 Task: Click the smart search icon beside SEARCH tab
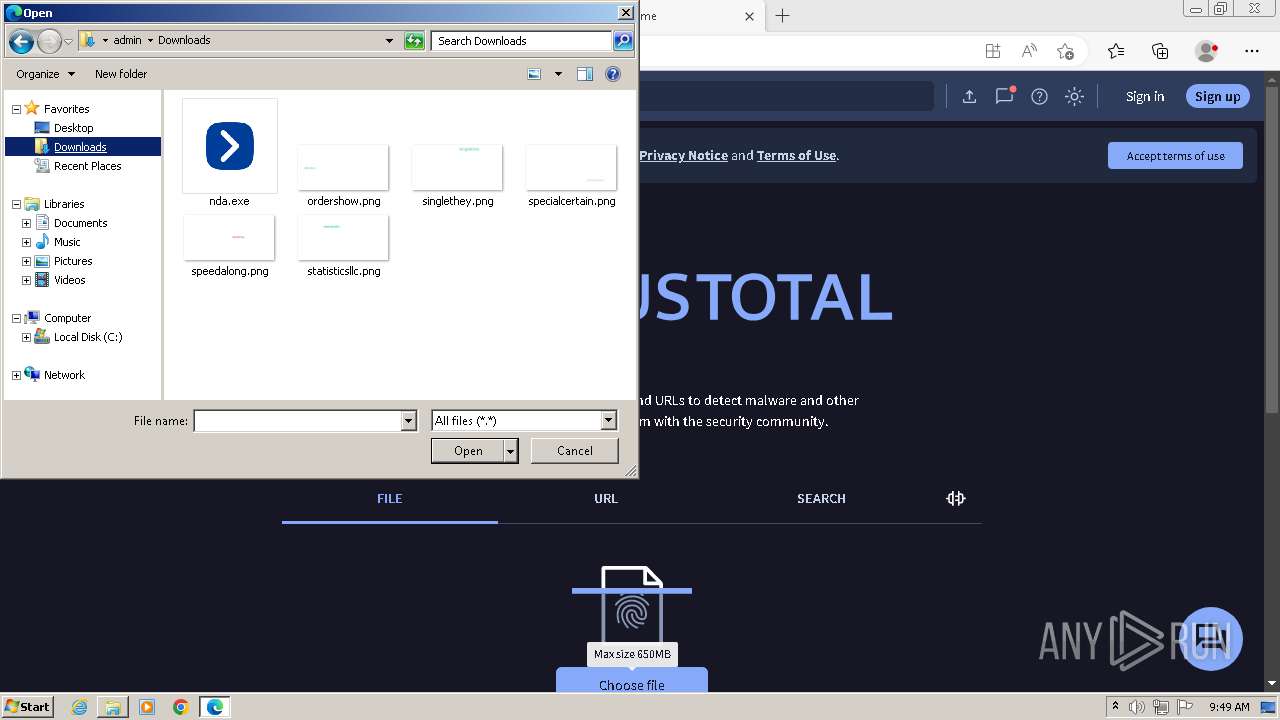[x=955, y=498]
